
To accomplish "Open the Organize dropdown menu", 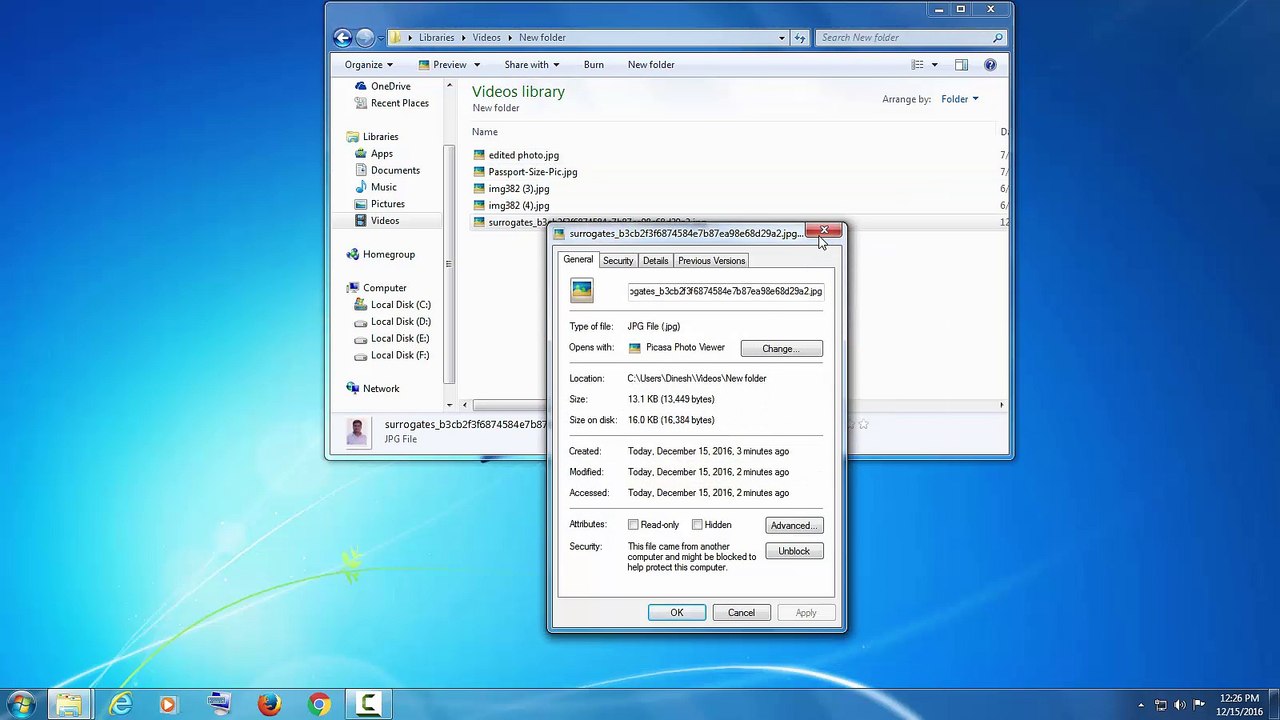I will point(368,65).
